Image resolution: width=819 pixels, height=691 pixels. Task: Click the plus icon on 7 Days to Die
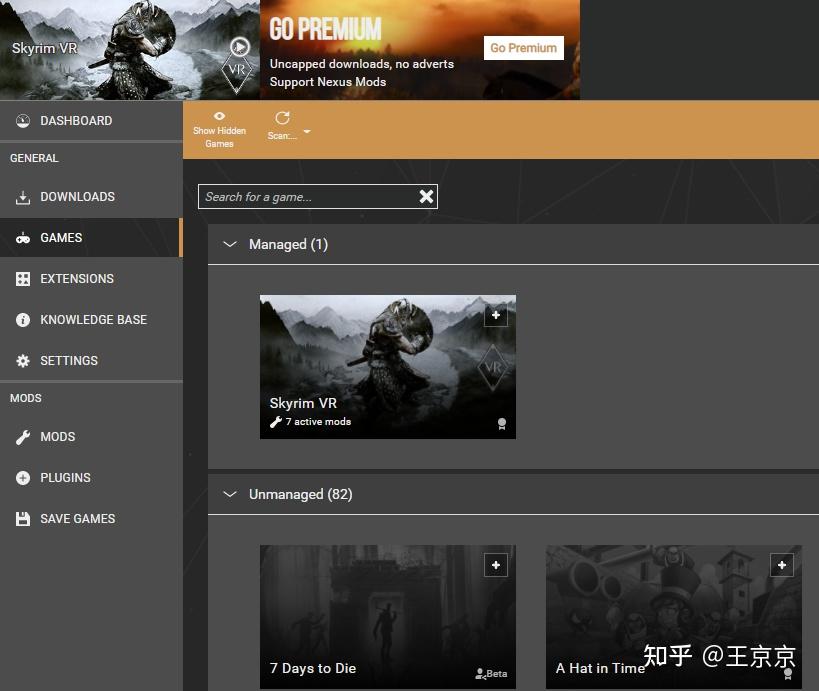tap(496, 565)
